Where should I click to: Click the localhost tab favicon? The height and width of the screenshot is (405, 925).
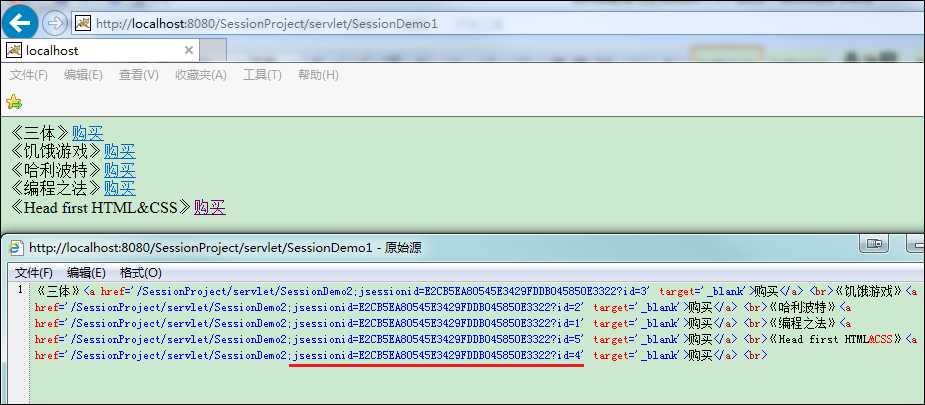(x=14, y=50)
